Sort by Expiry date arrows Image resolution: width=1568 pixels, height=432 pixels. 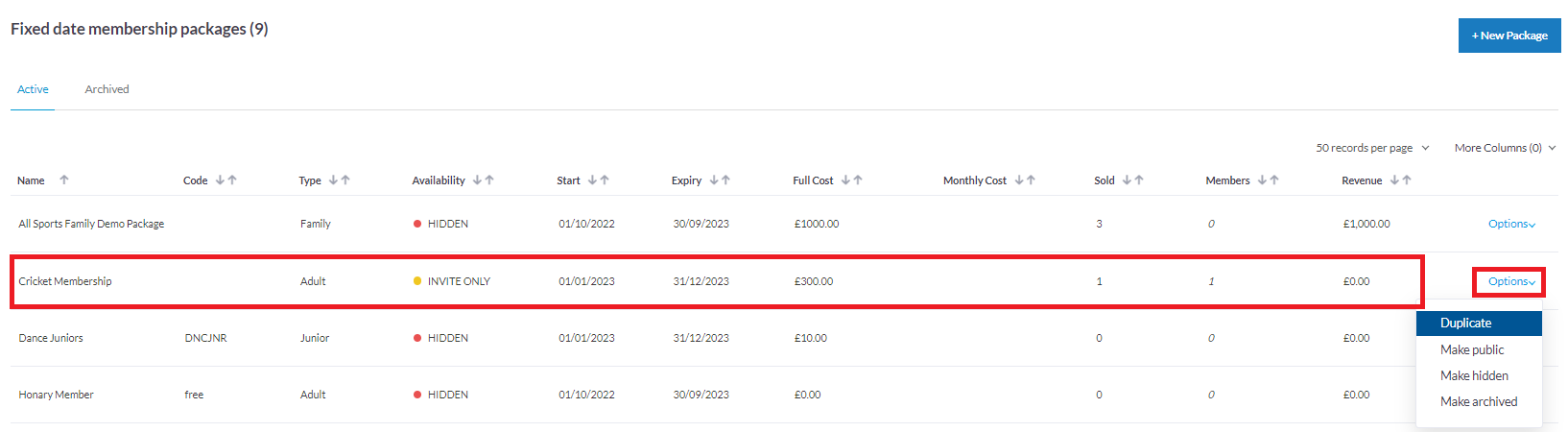[720, 180]
